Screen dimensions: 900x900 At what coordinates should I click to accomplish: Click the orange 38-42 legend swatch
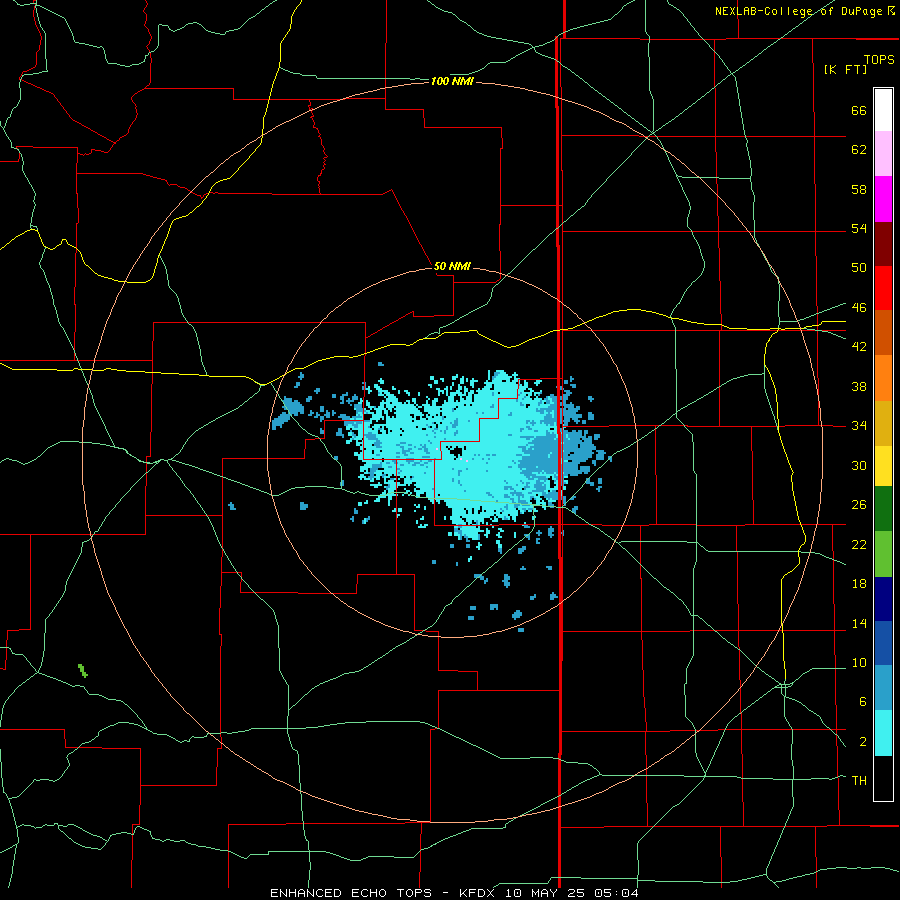[883, 378]
